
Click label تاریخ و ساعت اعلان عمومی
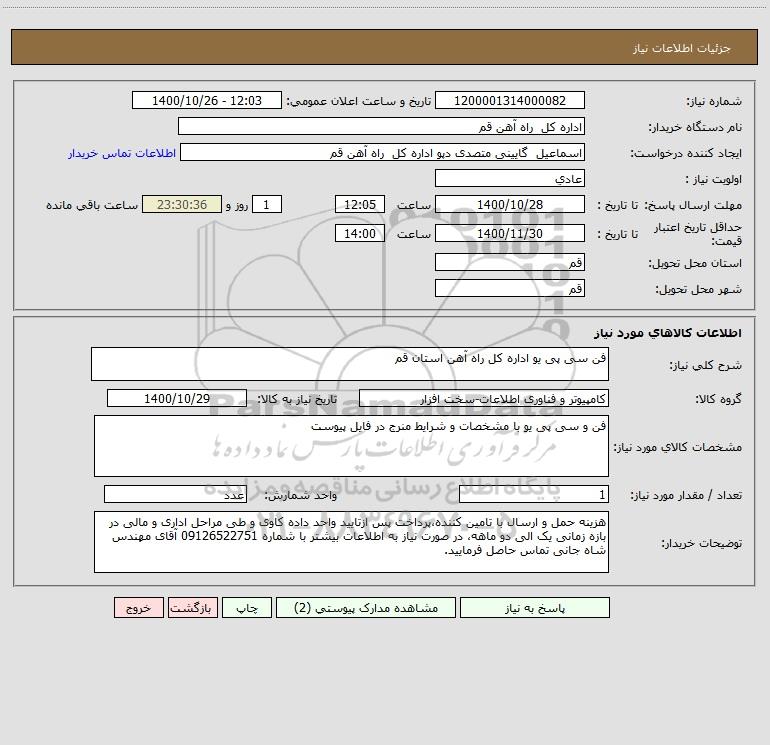click(x=359, y=101)
